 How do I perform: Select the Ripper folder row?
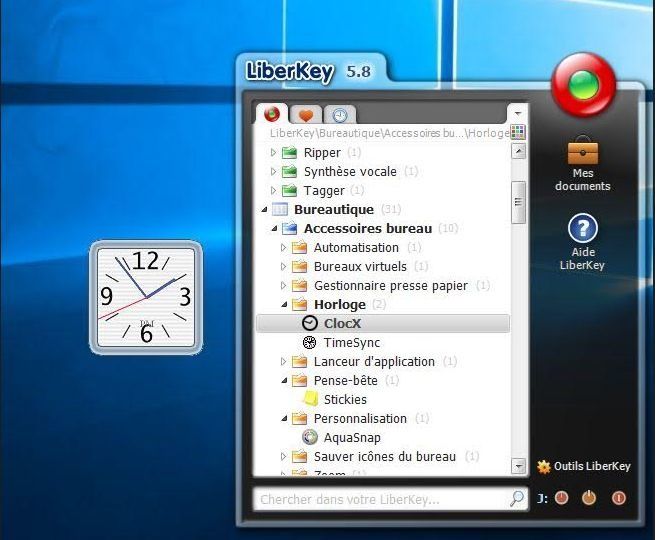point(322,152)
